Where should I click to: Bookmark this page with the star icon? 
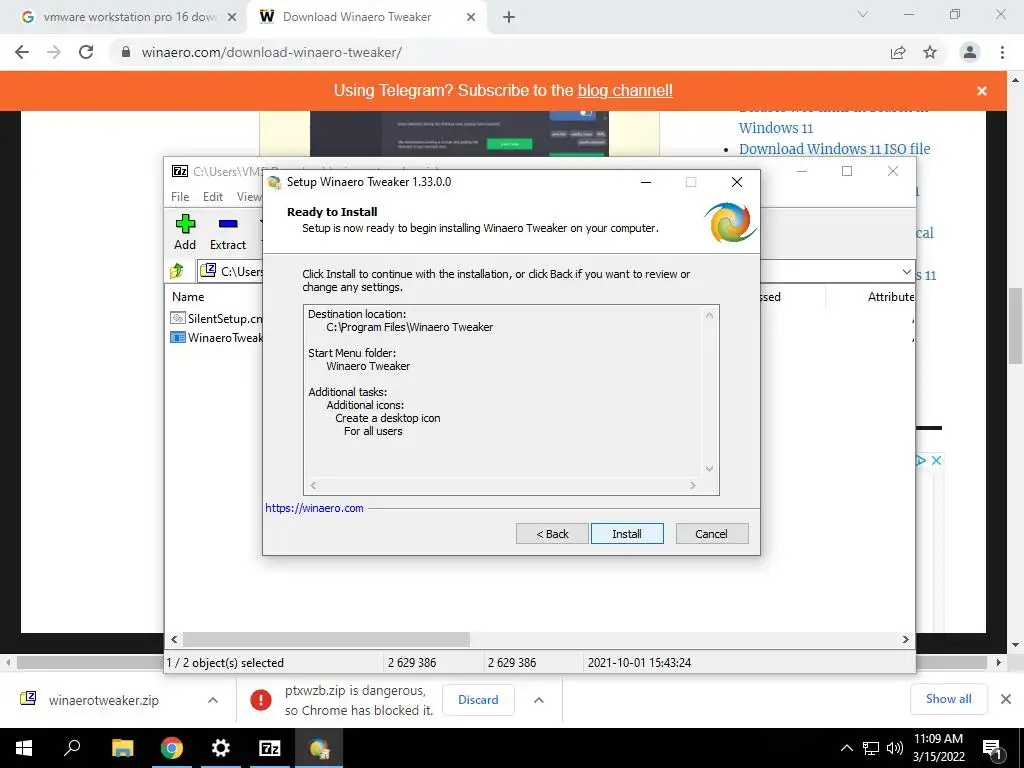[x=930, y=52]
